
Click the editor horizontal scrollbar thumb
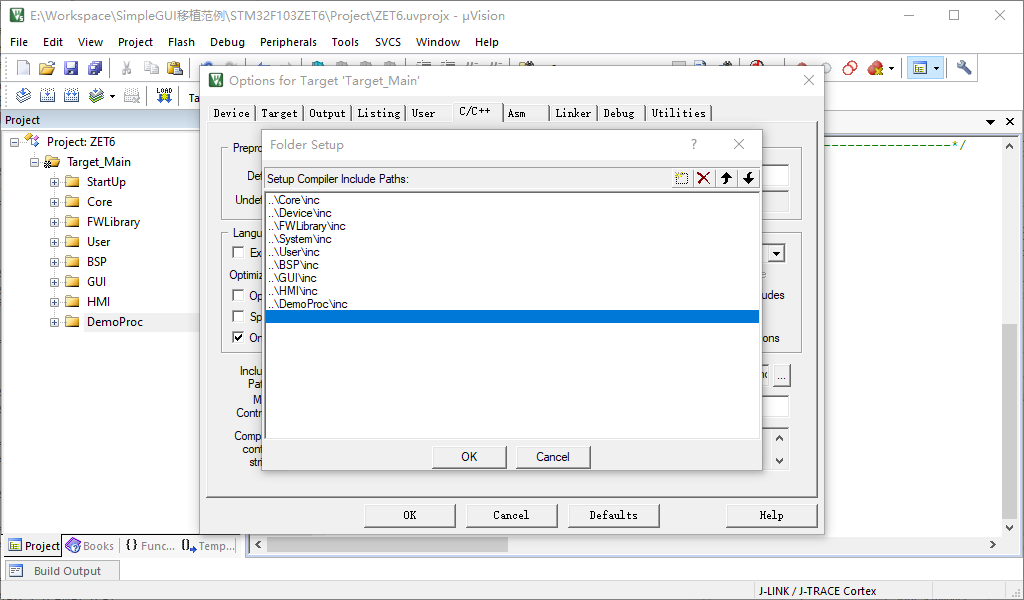(387, 545)
